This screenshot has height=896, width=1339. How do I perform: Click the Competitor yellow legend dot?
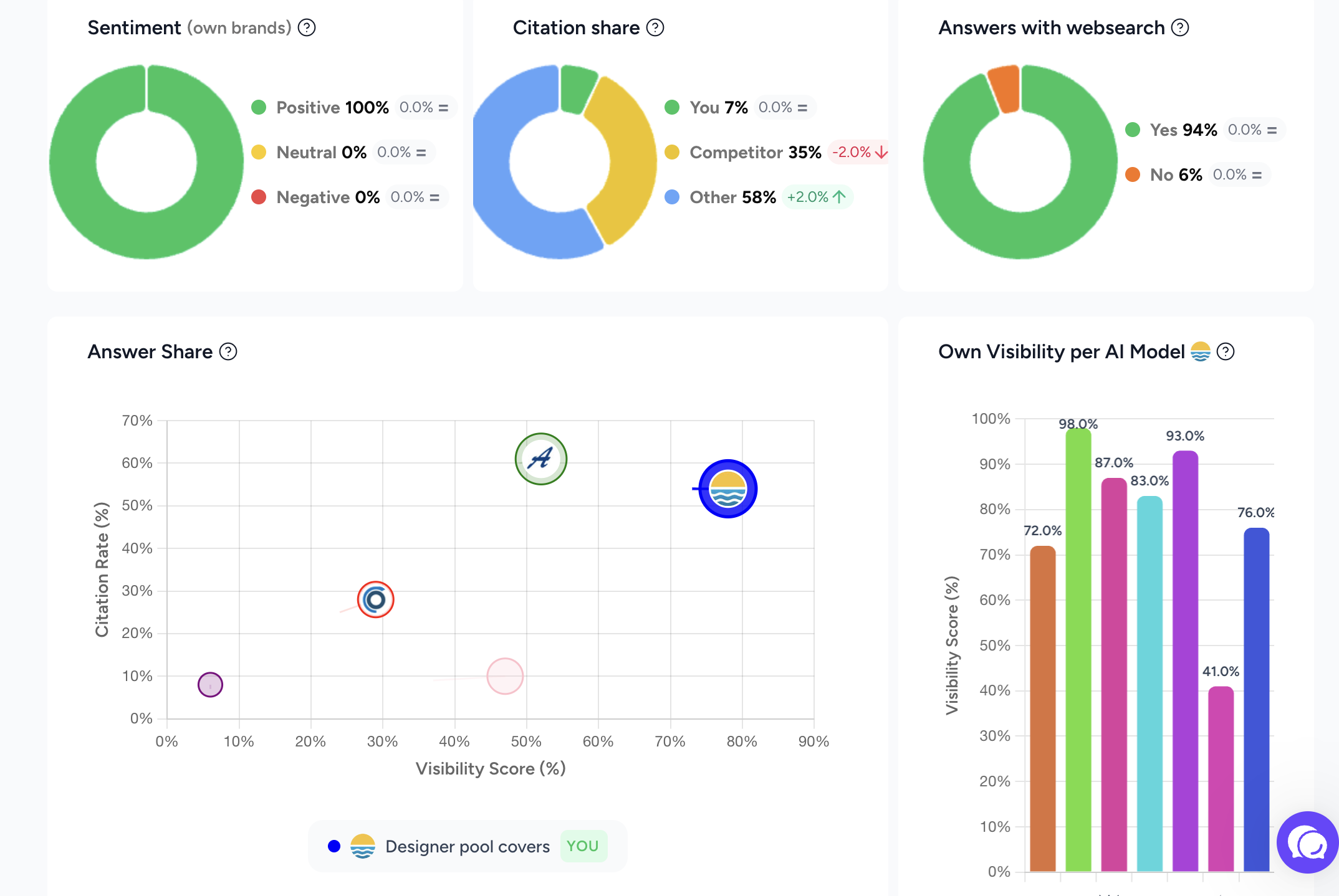(672, 152)
